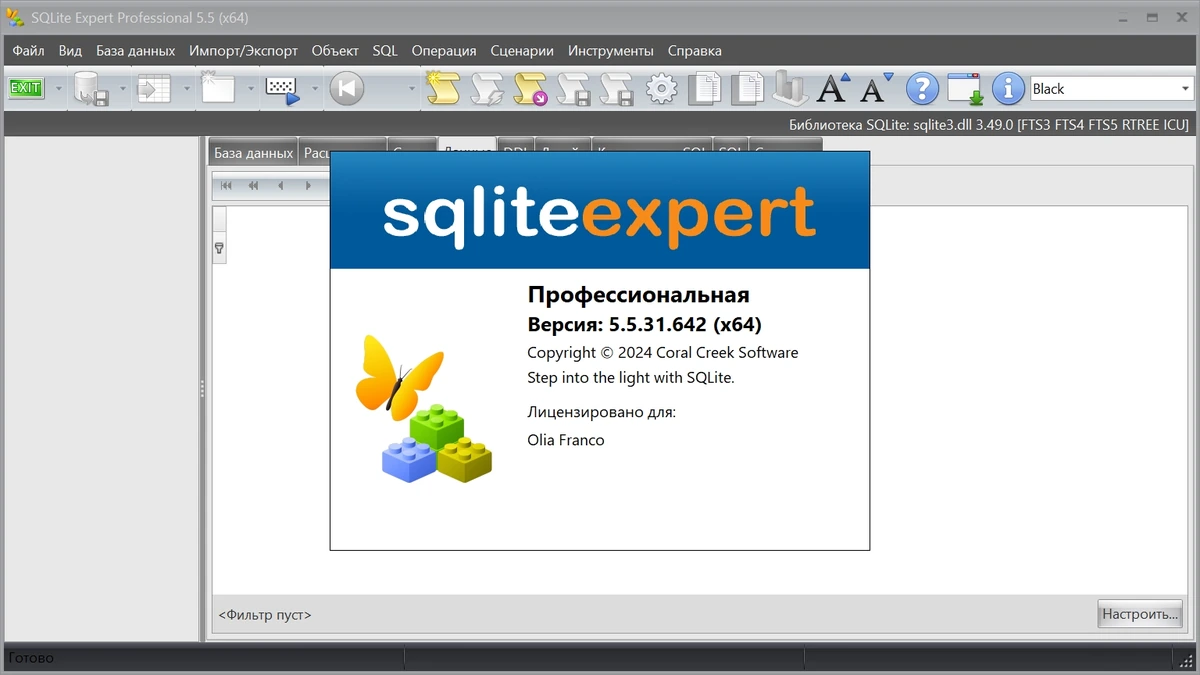The height and width of the screenshot is (675, 1200).
Task: Increase font size with A up-arrow icon
Action: [833, 88]
